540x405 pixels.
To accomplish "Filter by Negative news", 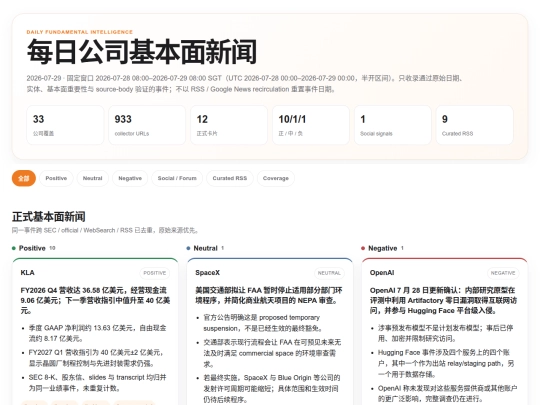I will point(130,178).
